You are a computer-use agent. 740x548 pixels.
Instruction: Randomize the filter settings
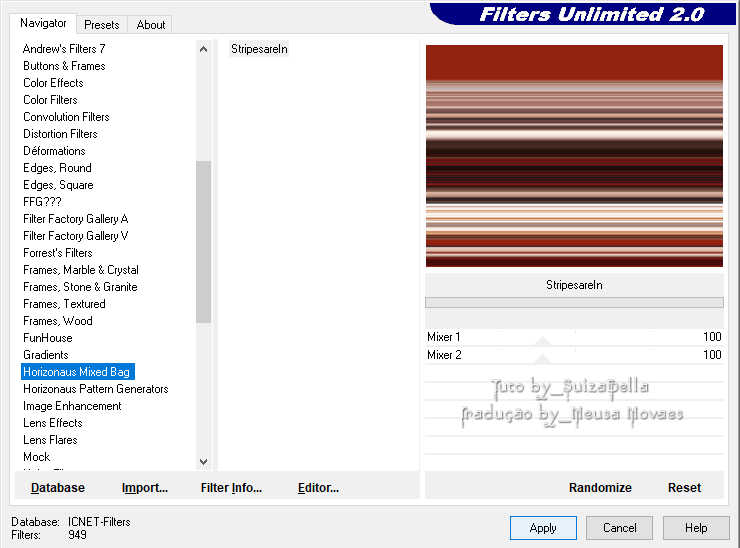[x=600, y=488]
